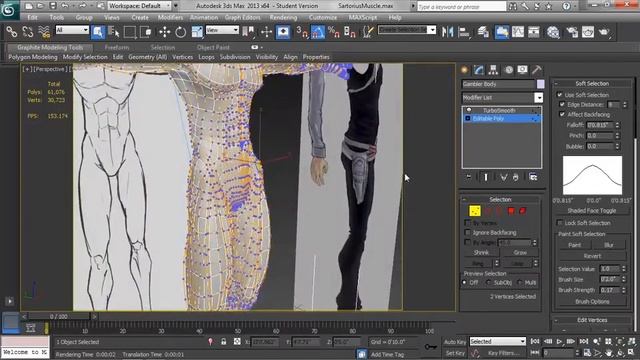This screenshot has height=360, width=640.
Task: Open the Create command panel tab
Action: [x=464, y=70]
